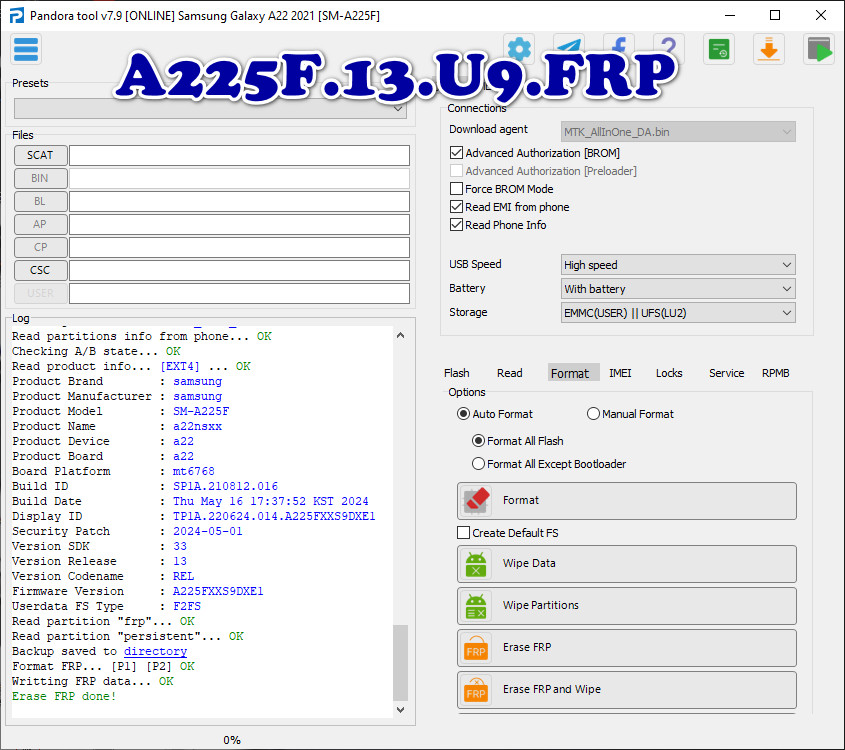Click the BL file path field
Image resolution: width=845 pixels, height=750 pixels.
(239, 202)
